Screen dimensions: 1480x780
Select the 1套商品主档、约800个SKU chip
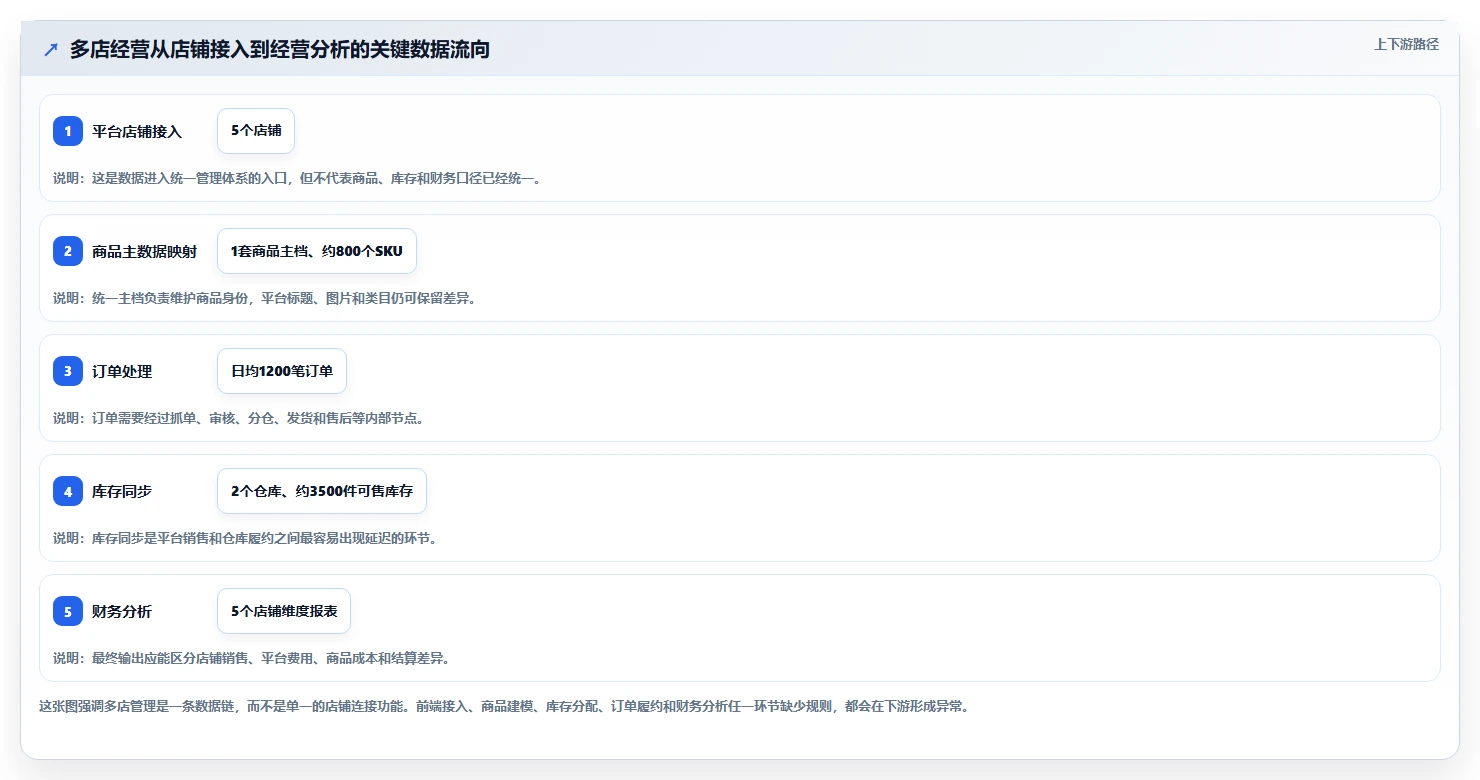[x=317, y=251]
